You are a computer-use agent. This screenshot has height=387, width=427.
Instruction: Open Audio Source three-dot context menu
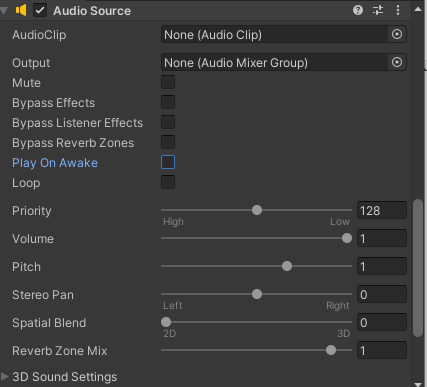click(398, 10)
